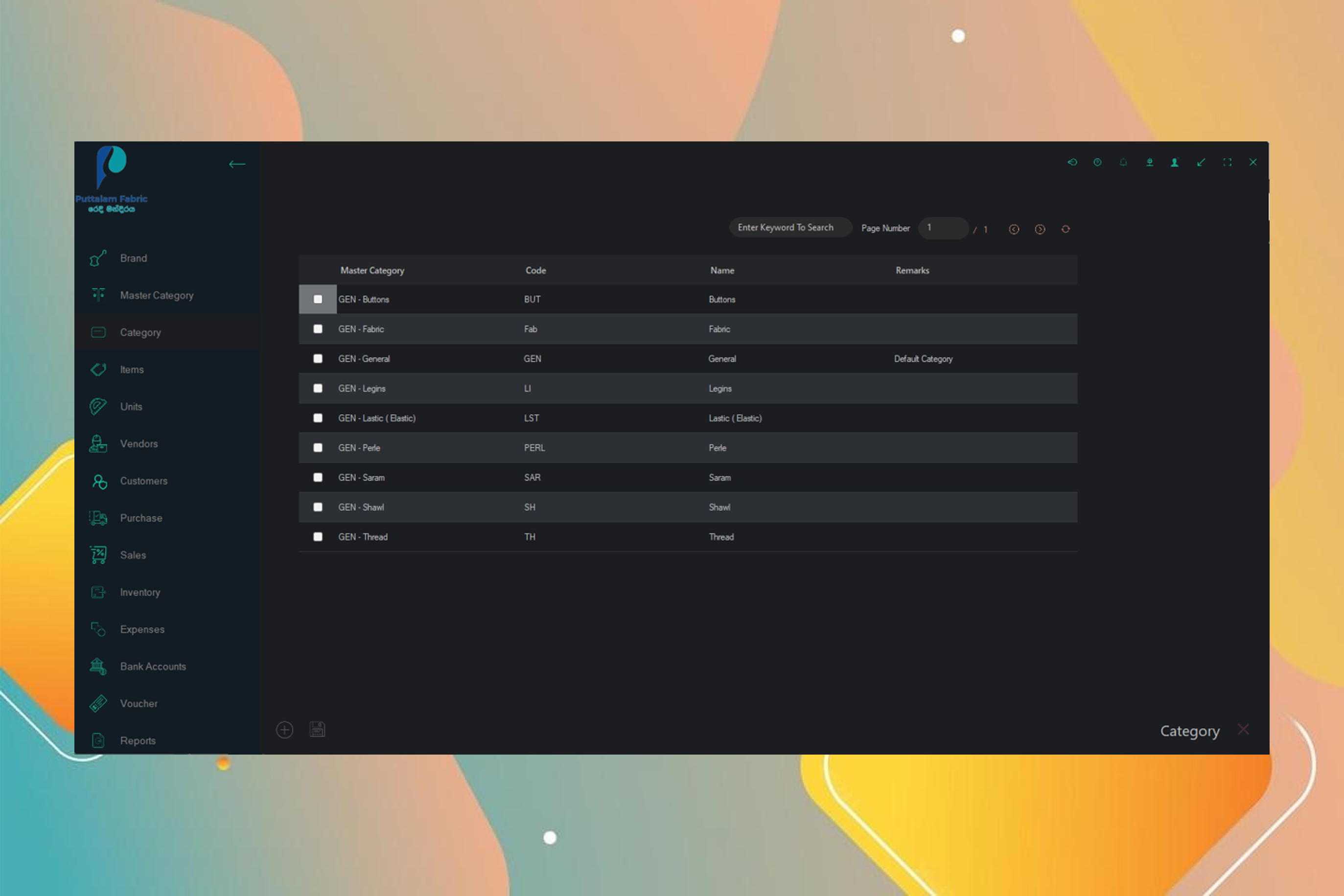This screenshot has width=1344, height=896.
Task: Open notifications bell icon
Action: [1123, 162]
